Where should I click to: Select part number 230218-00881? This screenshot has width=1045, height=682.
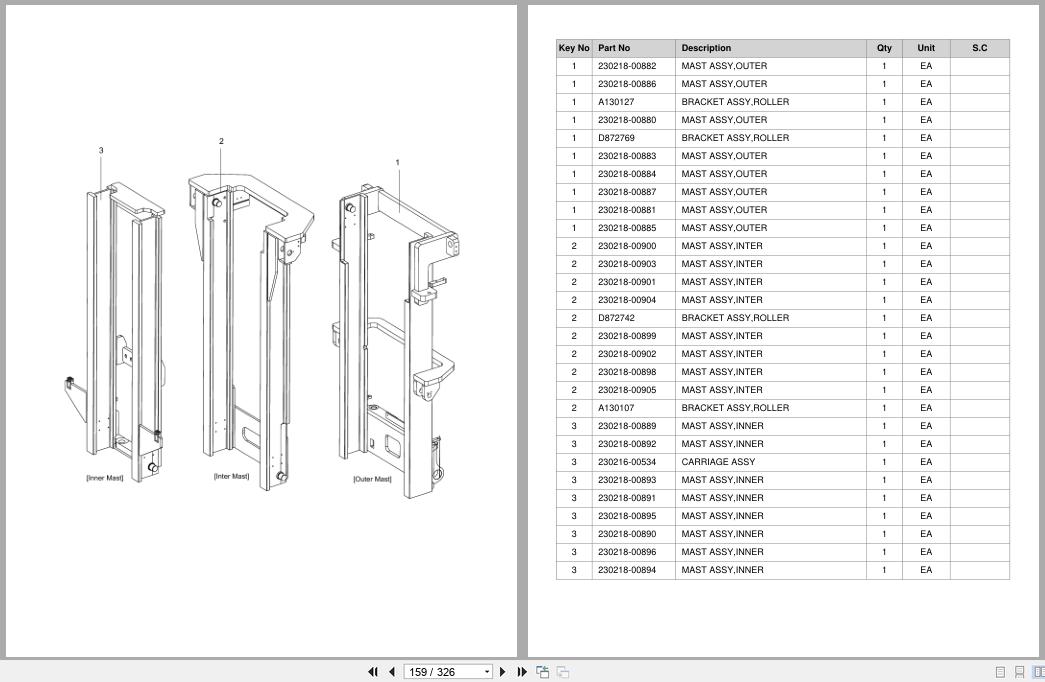(x=626, y=210)
